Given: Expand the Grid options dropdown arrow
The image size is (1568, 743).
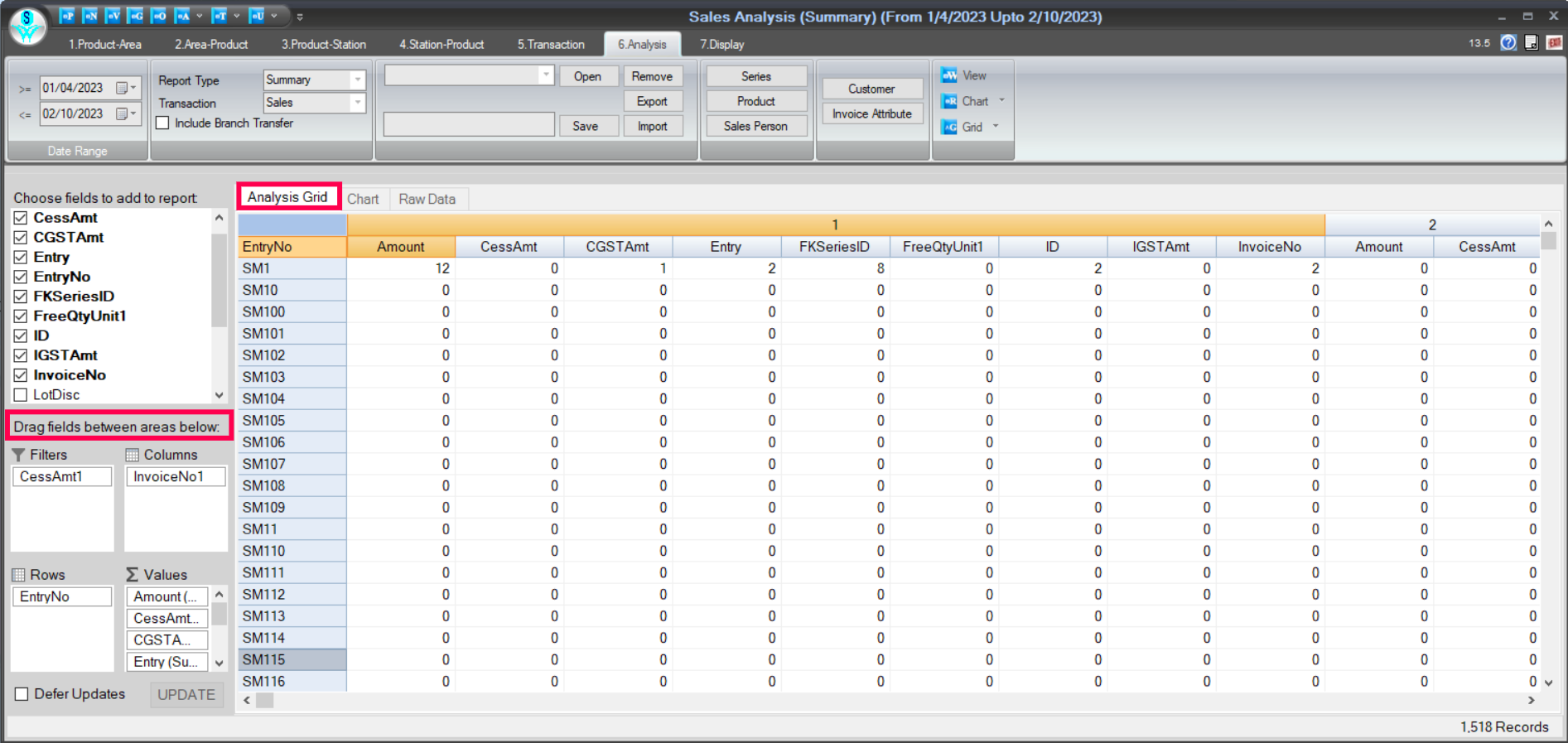Looking at the screenshot, I should 996,127.
